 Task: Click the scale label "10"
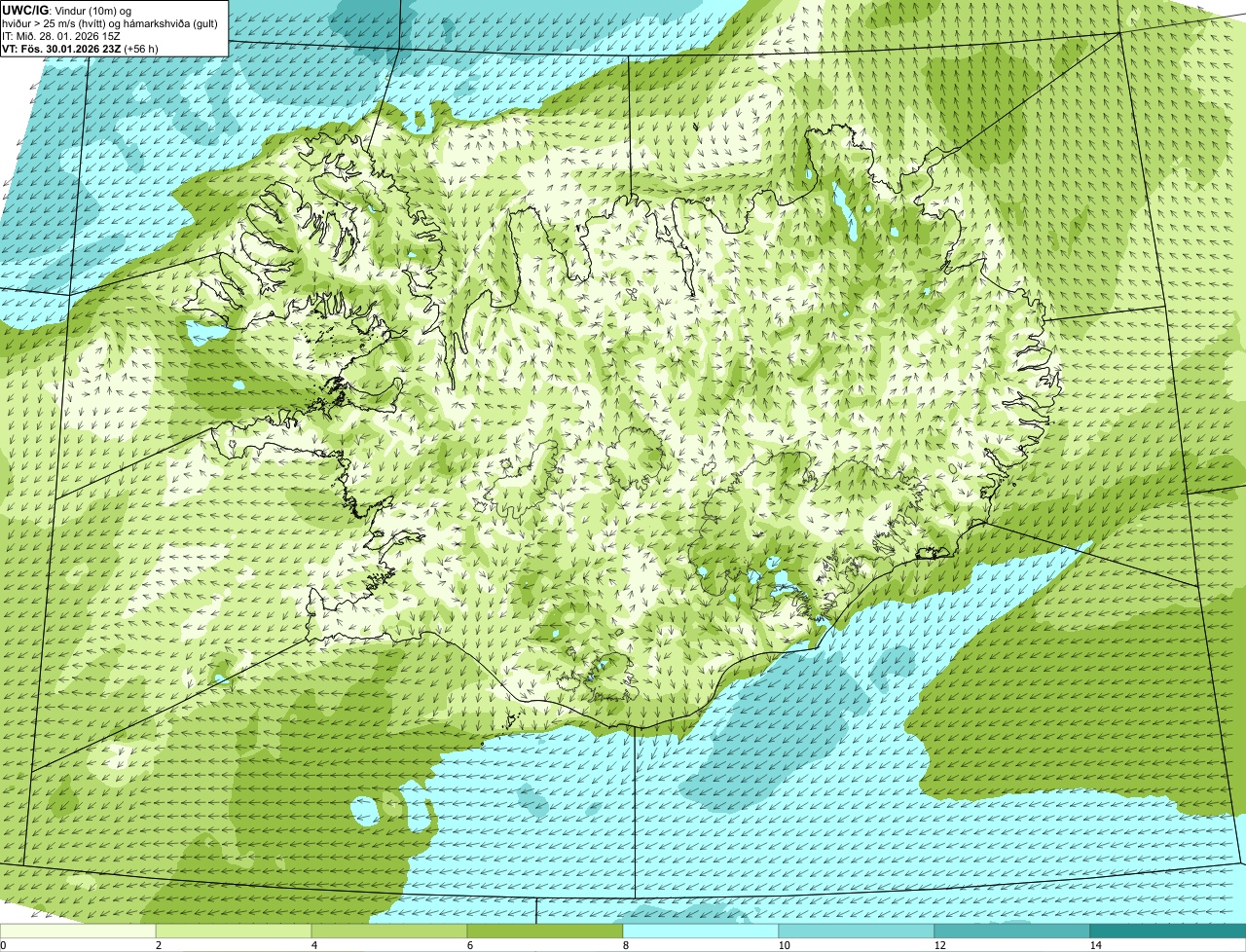784,945
